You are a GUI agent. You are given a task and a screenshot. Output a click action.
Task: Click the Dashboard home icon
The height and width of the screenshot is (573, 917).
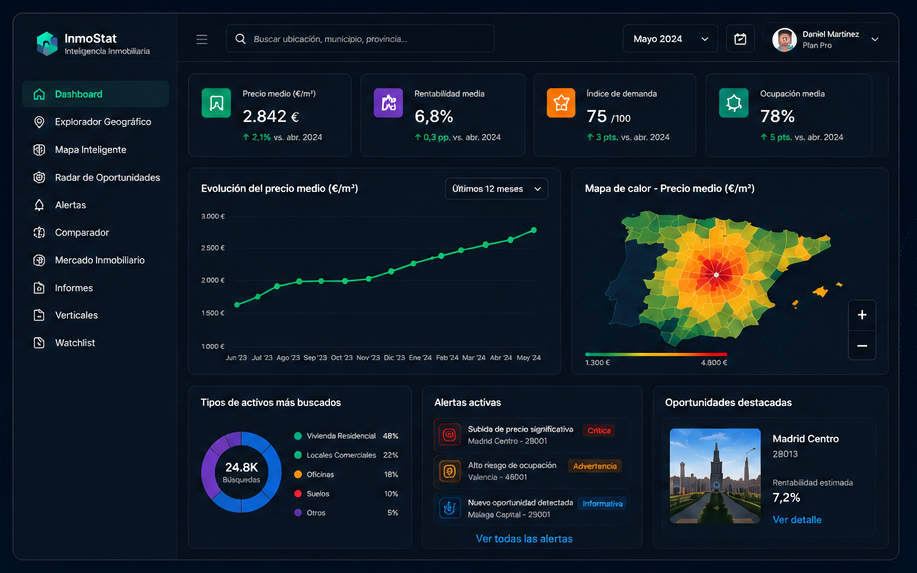click(x=39, y=94)
